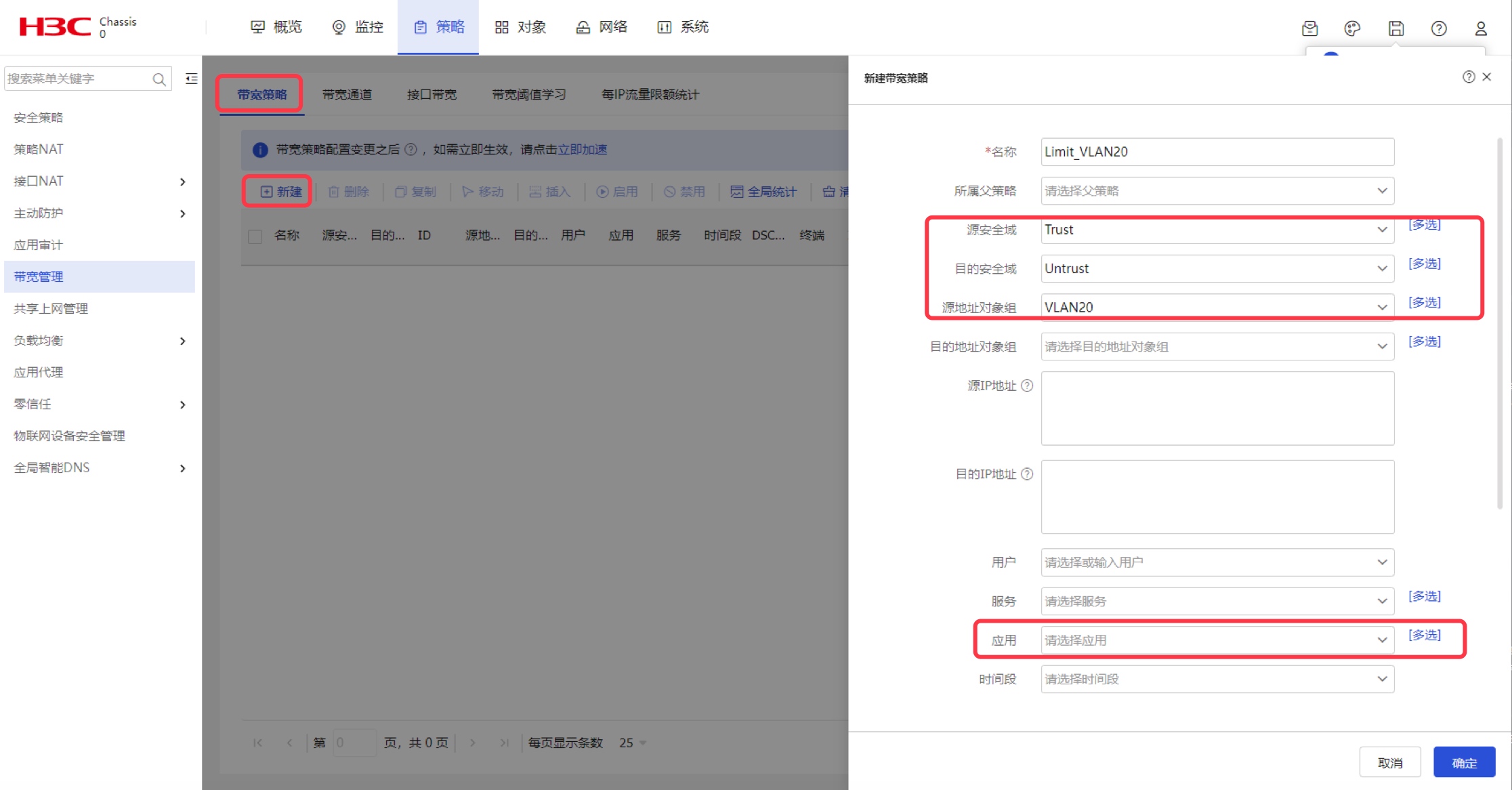Expand 零信任 in the sidebar

point(182,404)
